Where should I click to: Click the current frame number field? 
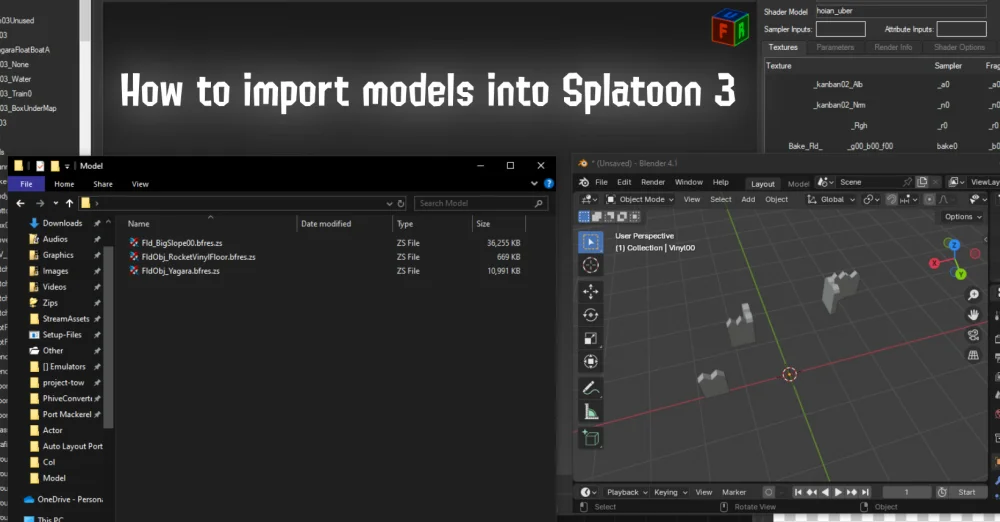[906, 492]
